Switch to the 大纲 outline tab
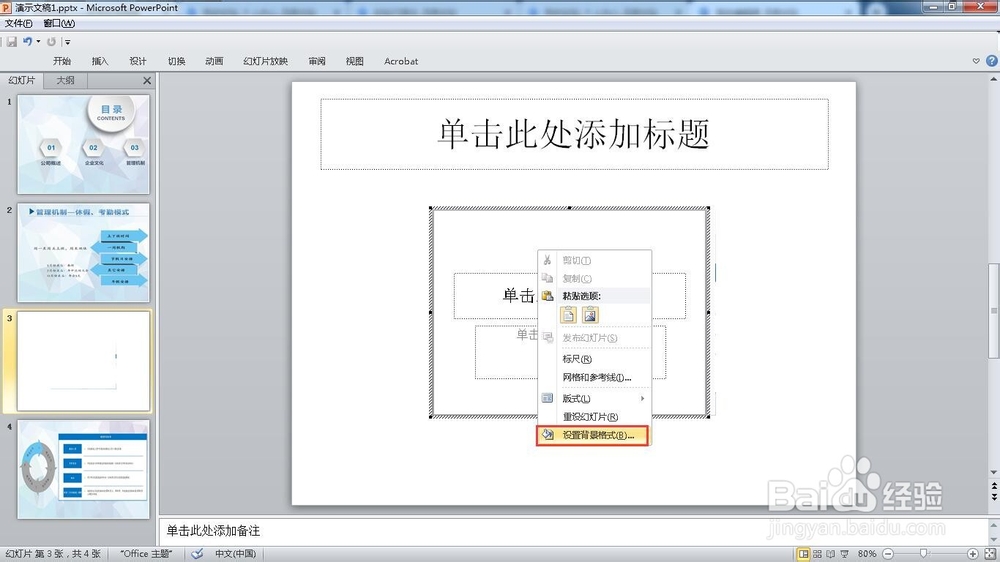Viewport: 1000px width, 562px height. pyautogui.click(x=65, y=80)
